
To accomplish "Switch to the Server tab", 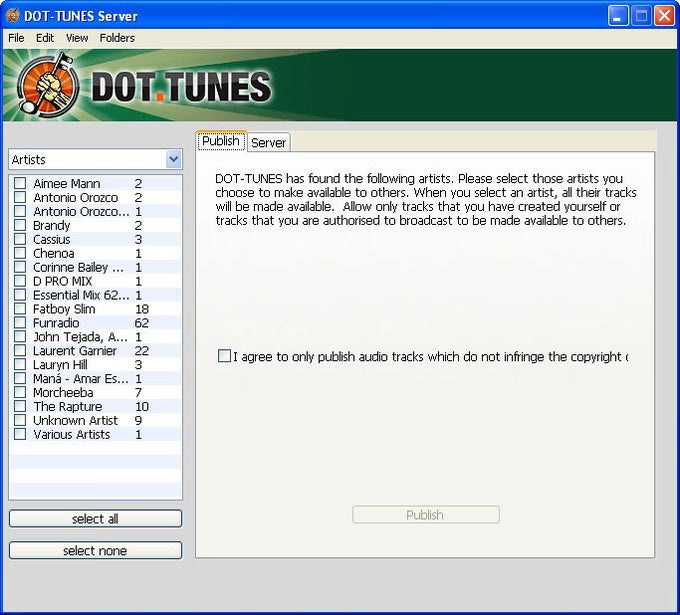I will click(268, 142).
